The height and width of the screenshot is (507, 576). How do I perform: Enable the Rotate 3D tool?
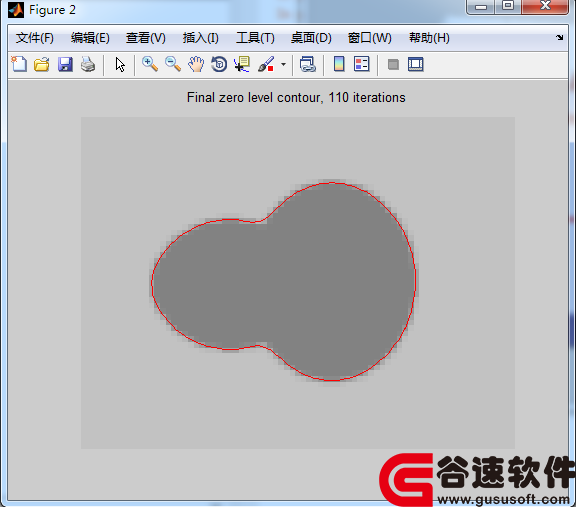219,64
